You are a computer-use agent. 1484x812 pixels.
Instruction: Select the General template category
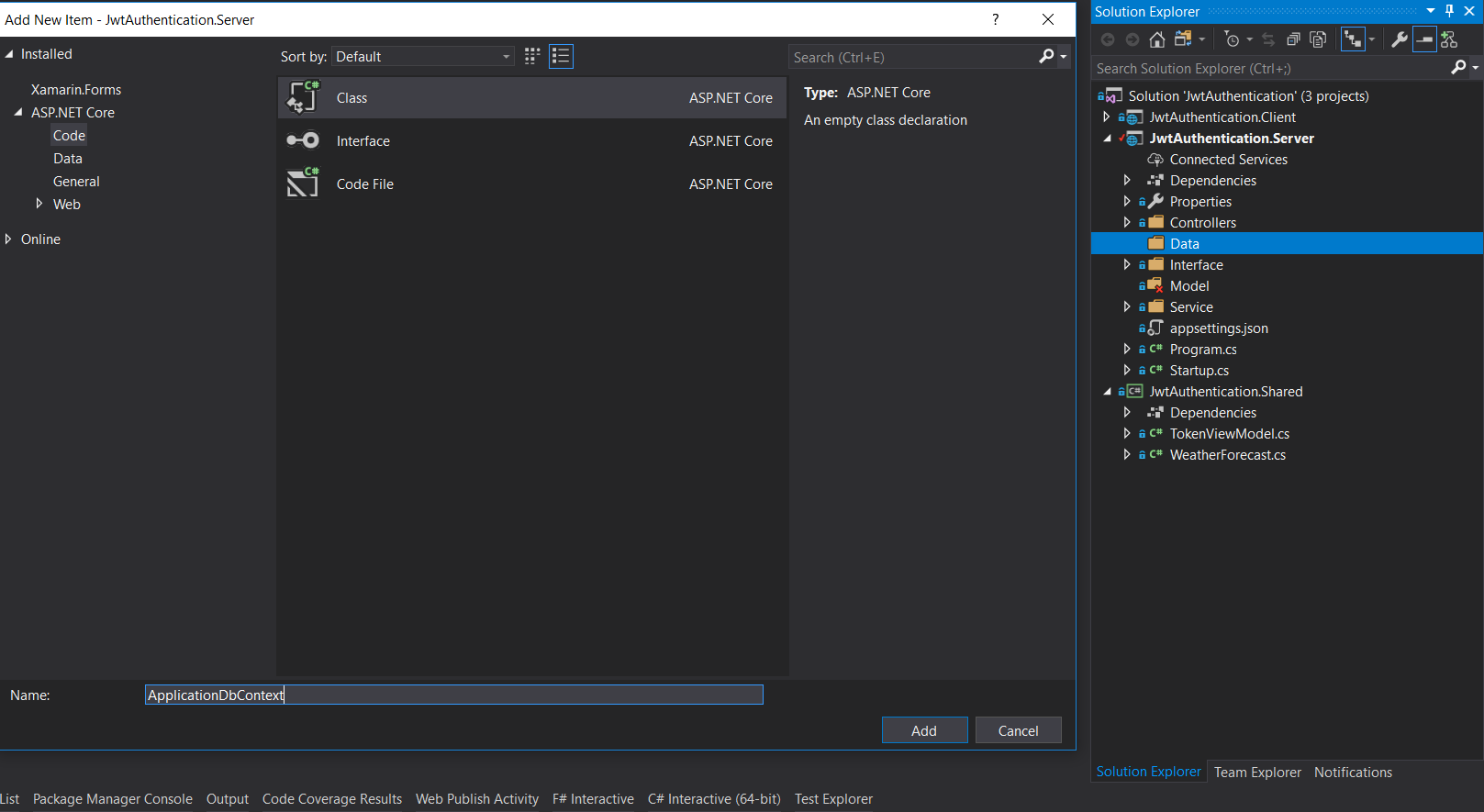[76, 181]
